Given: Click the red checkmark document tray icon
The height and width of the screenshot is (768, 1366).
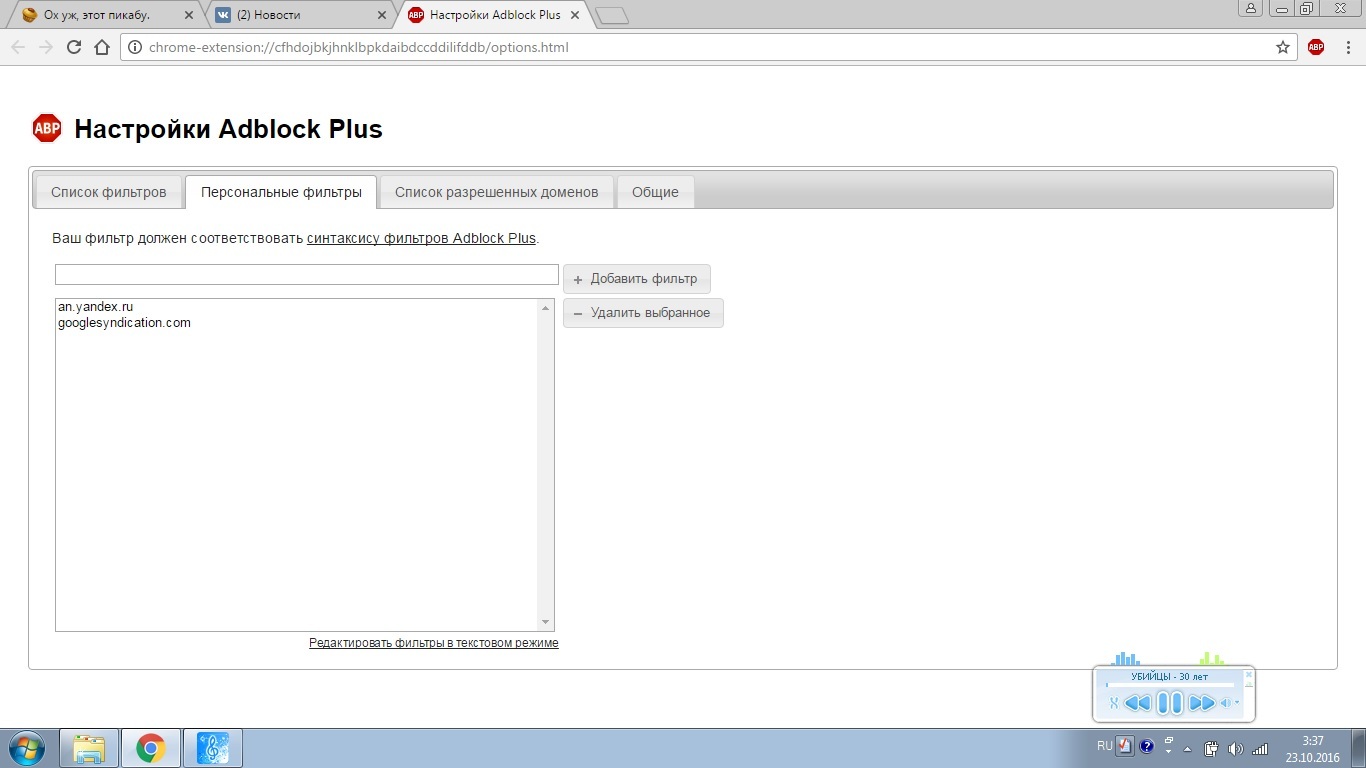Looking at the screenshot, I should point(1125,746).
